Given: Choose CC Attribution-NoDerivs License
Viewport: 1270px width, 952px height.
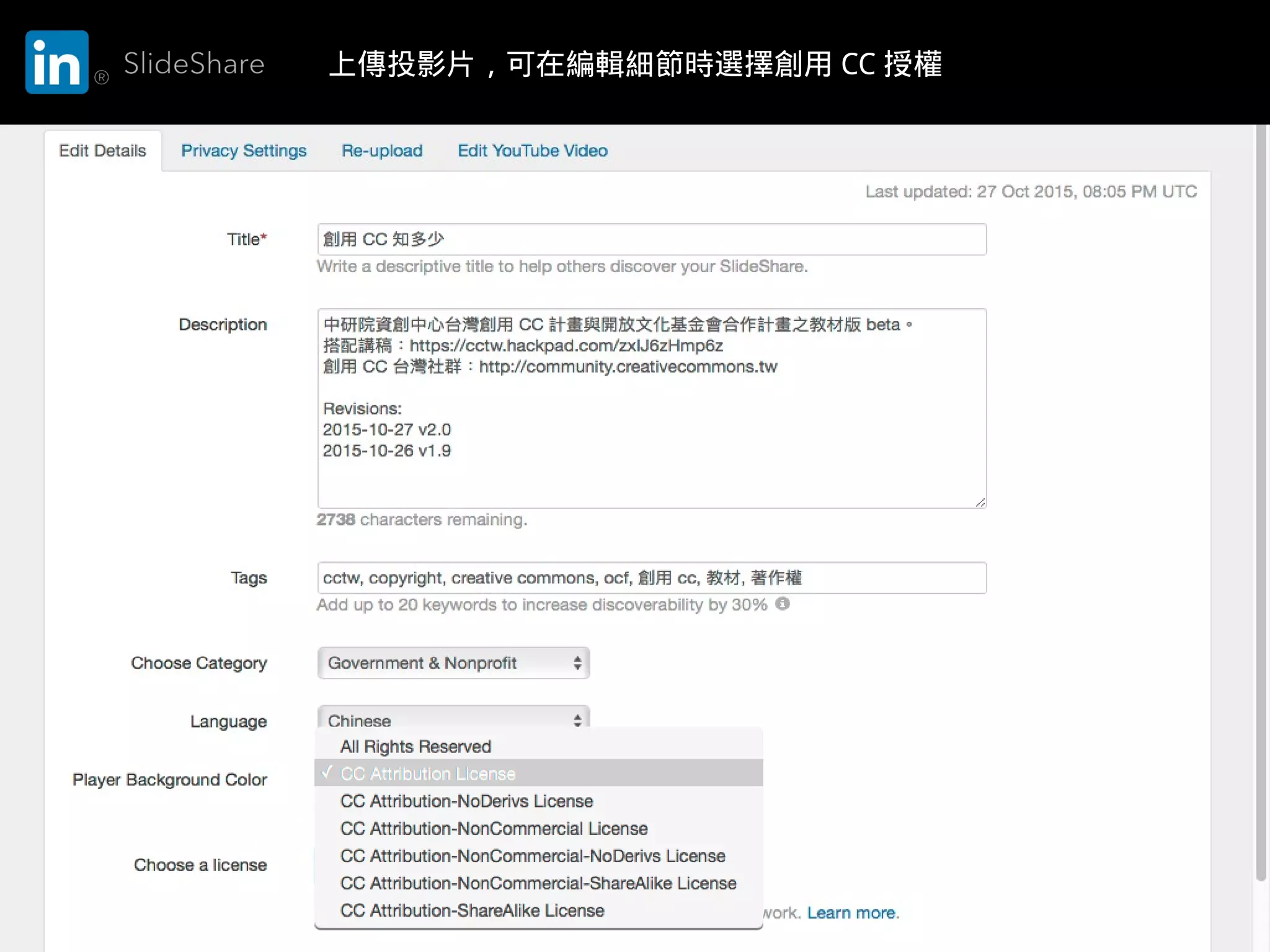Looking at the screenshot, I should (539, 801).
